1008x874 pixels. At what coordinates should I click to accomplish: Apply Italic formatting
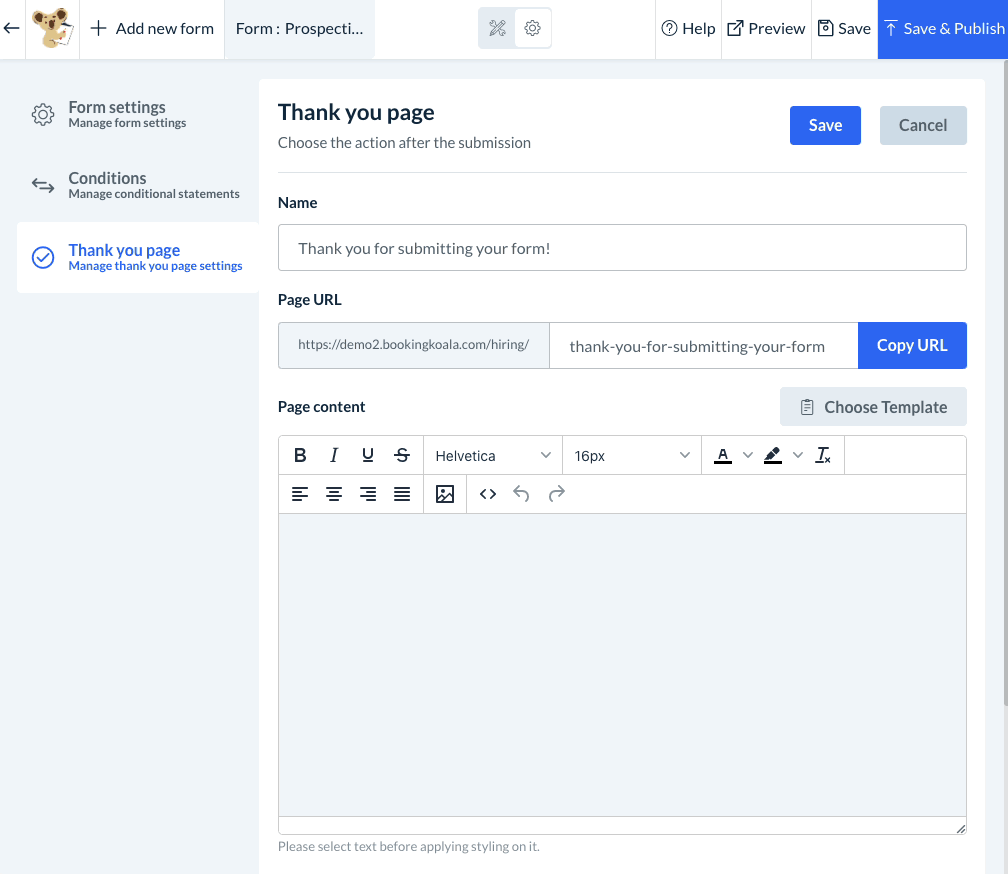334,456
